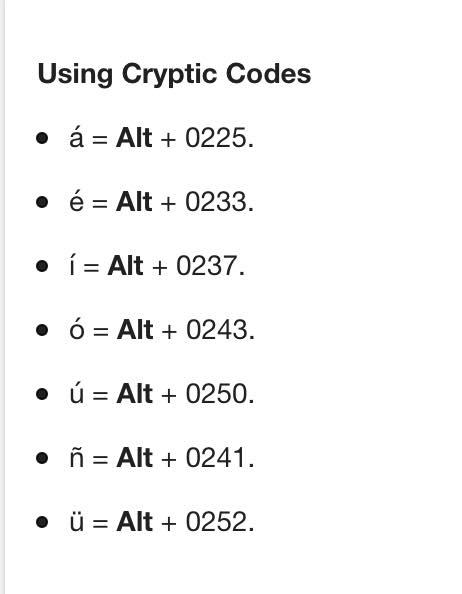Click the code 0225 for á
The width and height of the screenshot is (462, 594).
(x=216, y=138)
